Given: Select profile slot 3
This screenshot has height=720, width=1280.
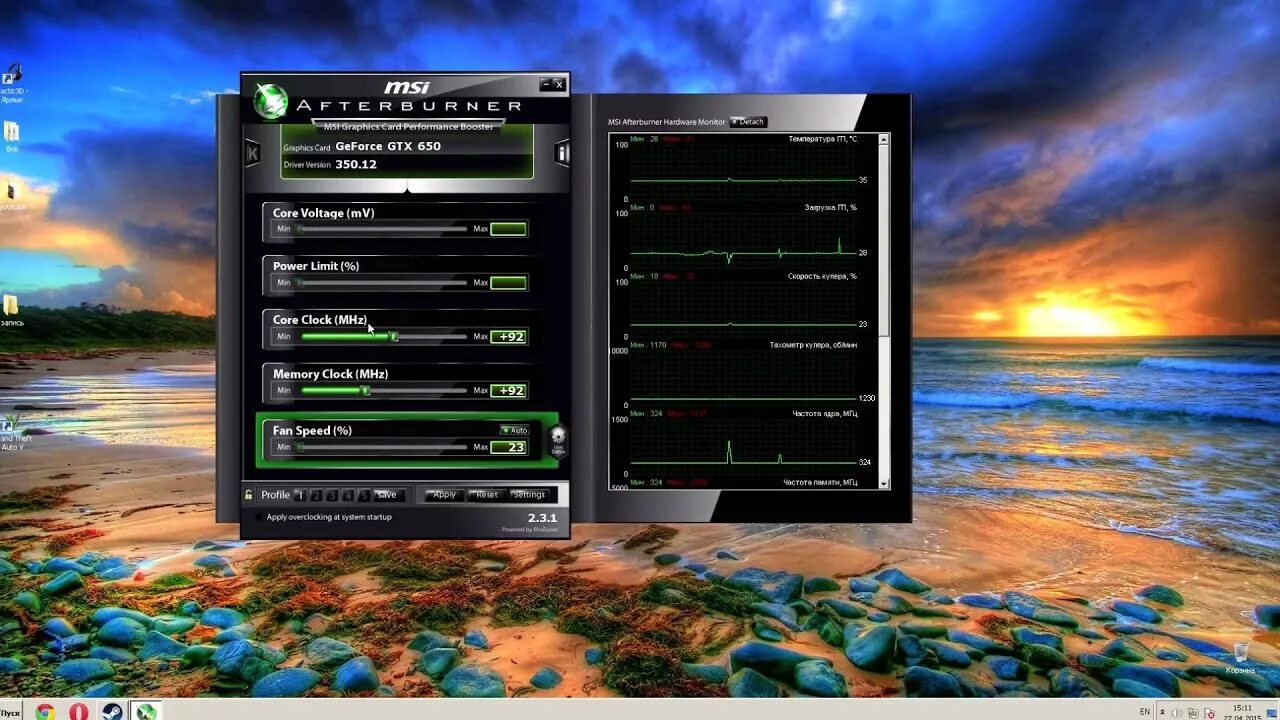Looking at the screenshot, I should 332,495.
